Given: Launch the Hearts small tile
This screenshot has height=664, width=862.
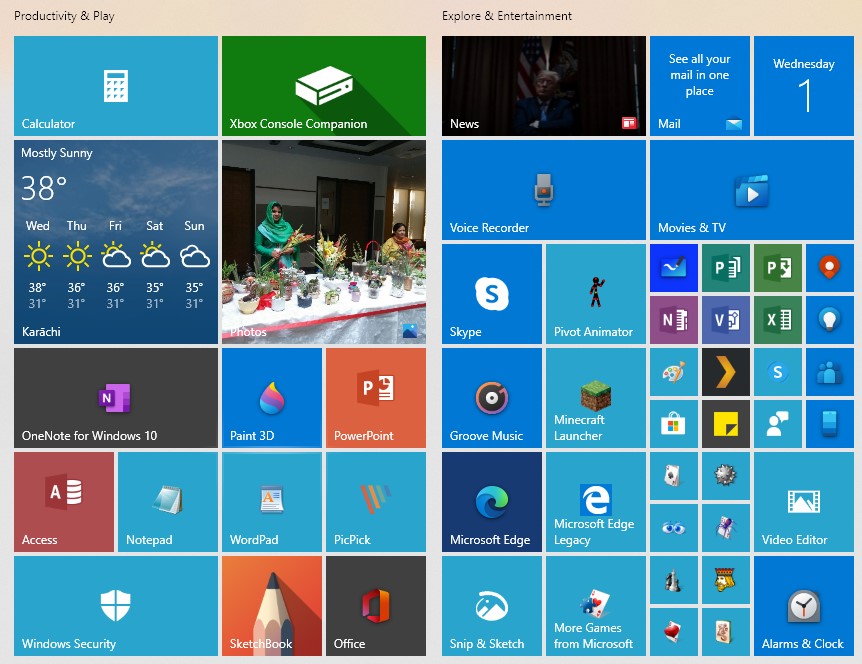Looking at the screenshot, I should pos(674,632).
